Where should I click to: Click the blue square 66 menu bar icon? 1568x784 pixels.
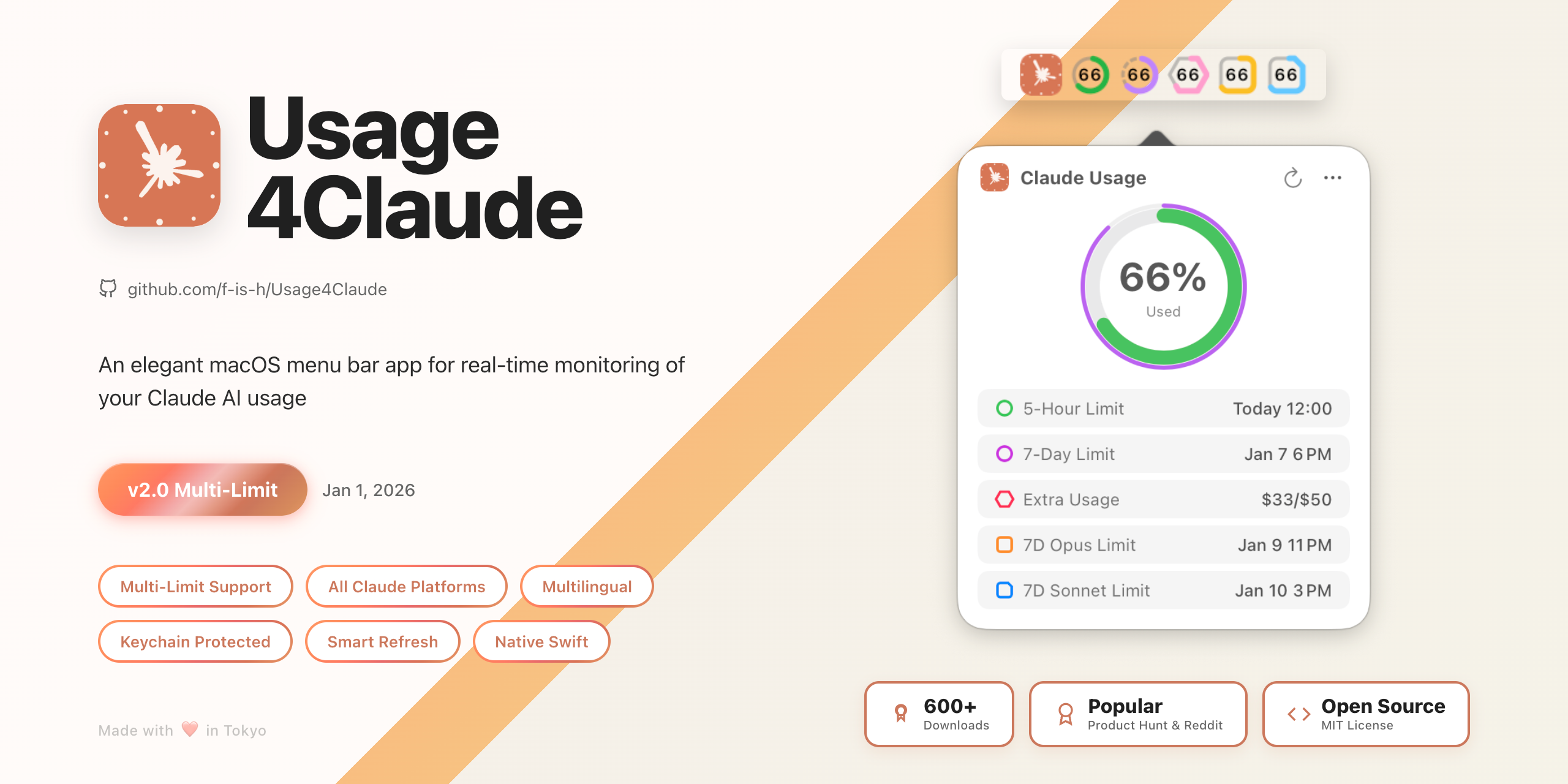[1286, 75]
